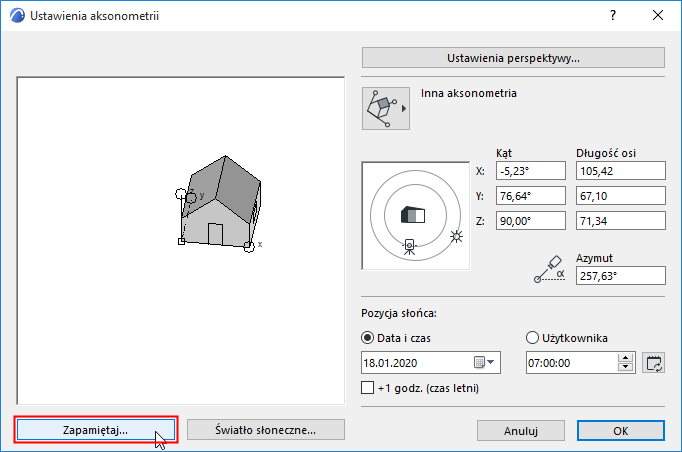Click the sync date and time icon

point(654,363)
